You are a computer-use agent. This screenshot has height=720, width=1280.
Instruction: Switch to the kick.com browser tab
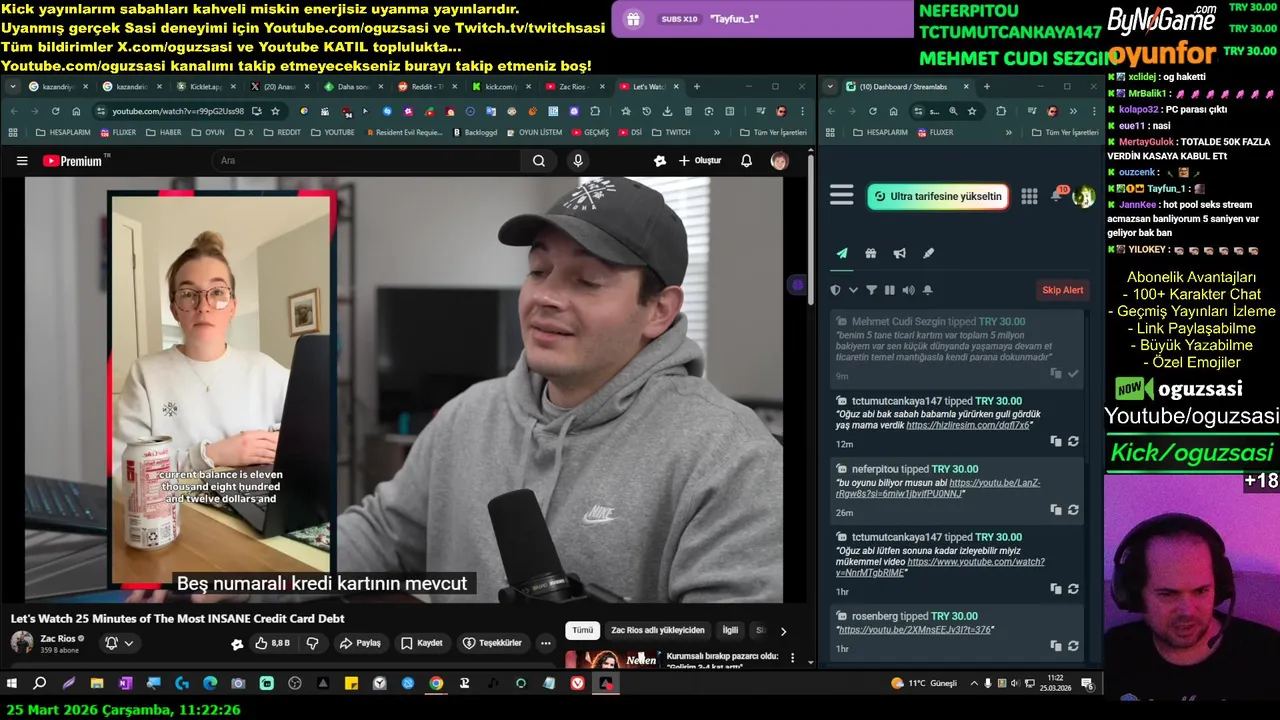pos(501,87)
